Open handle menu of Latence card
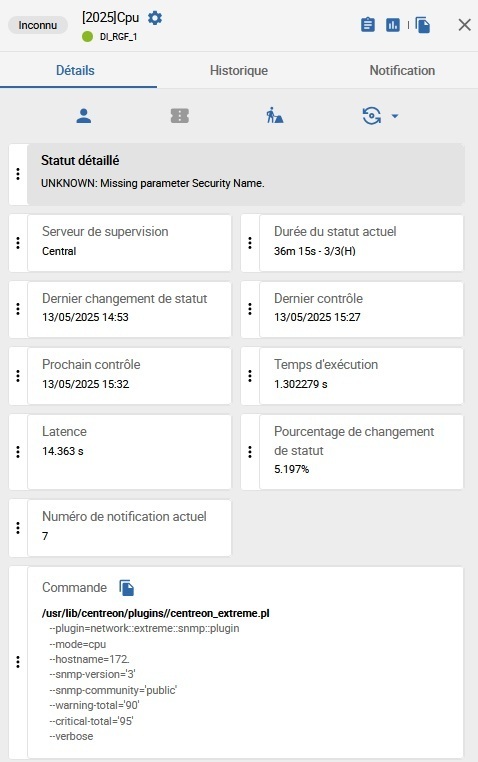This screenshot has height=762, width=478. coord(18,452)
